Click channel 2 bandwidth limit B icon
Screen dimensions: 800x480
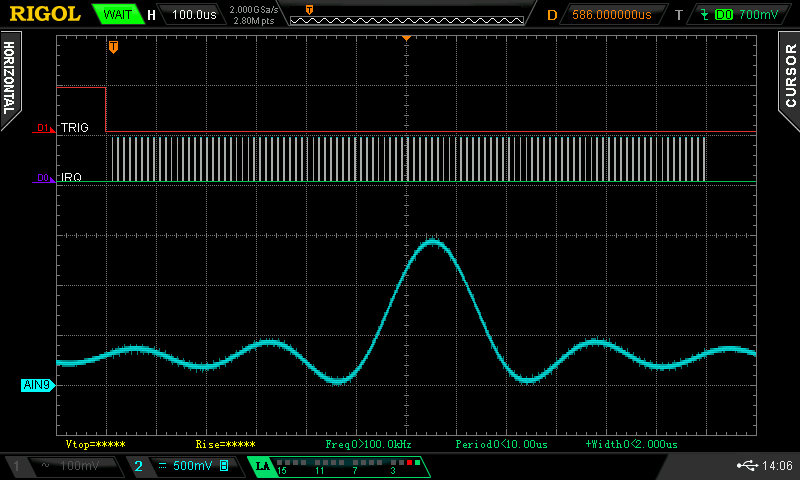tap(223, 465)
